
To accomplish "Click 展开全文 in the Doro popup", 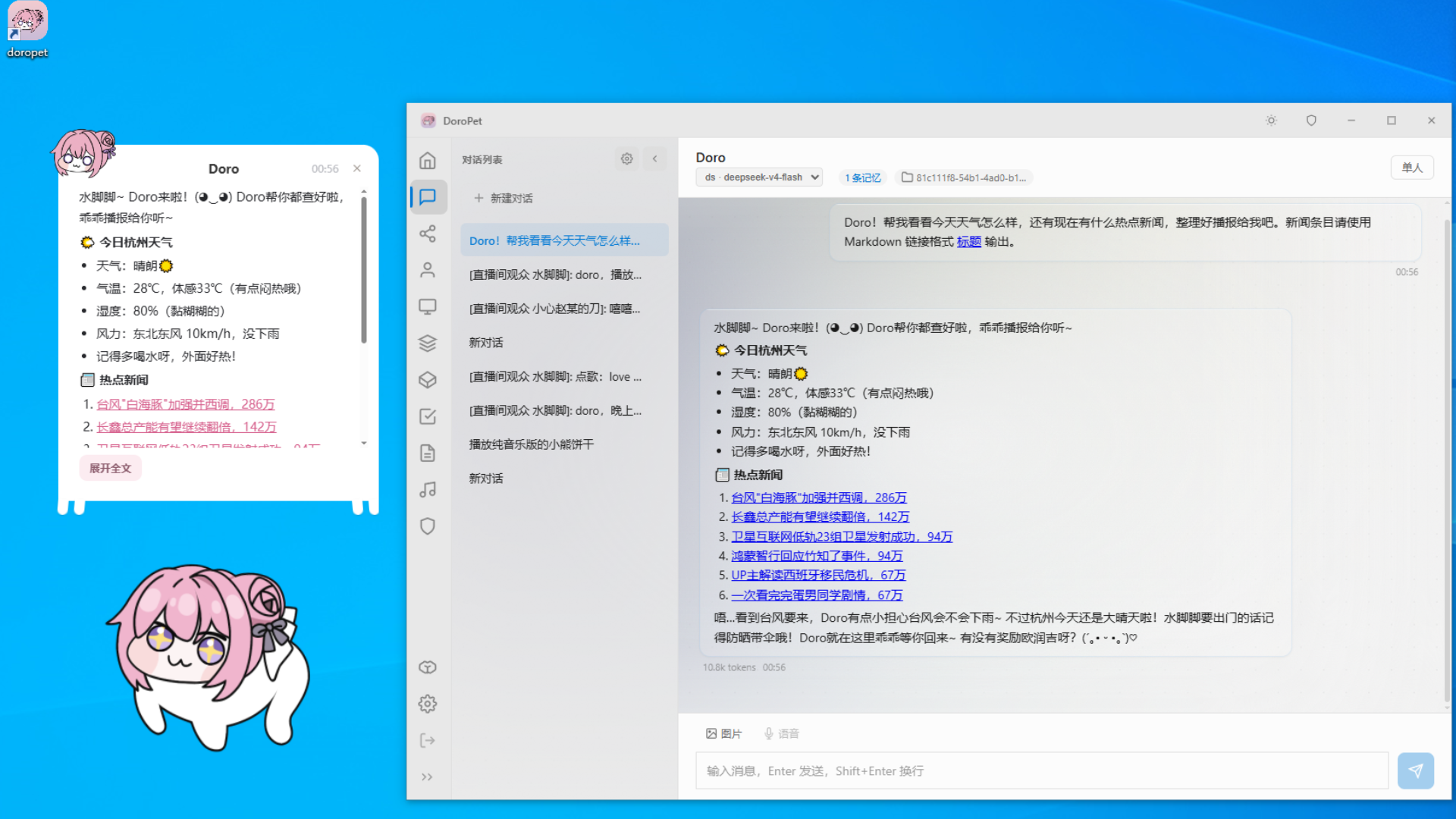I will tap(111, 468).
